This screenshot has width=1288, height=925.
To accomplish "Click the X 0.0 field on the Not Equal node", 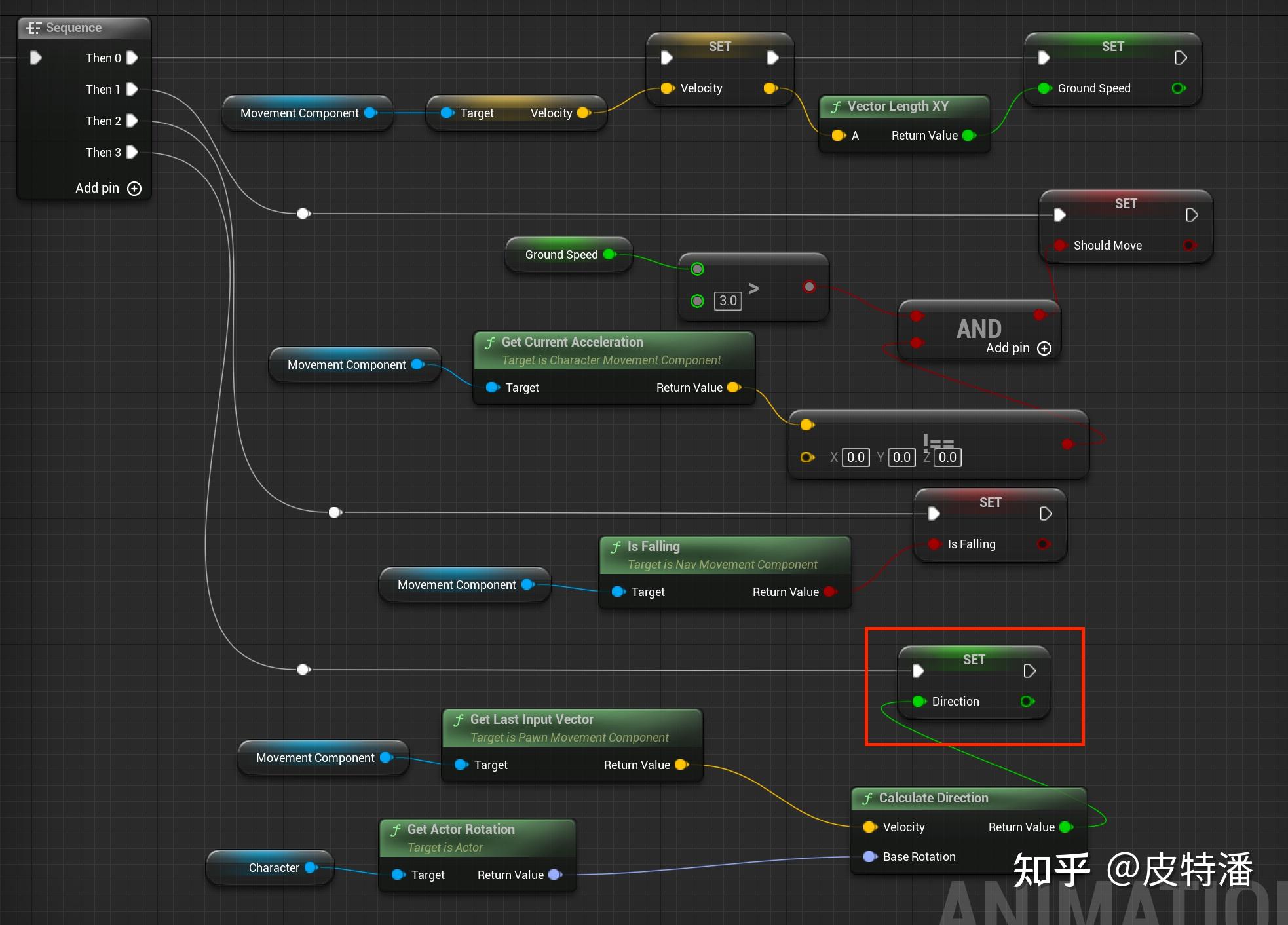I will tap(855, 457).
